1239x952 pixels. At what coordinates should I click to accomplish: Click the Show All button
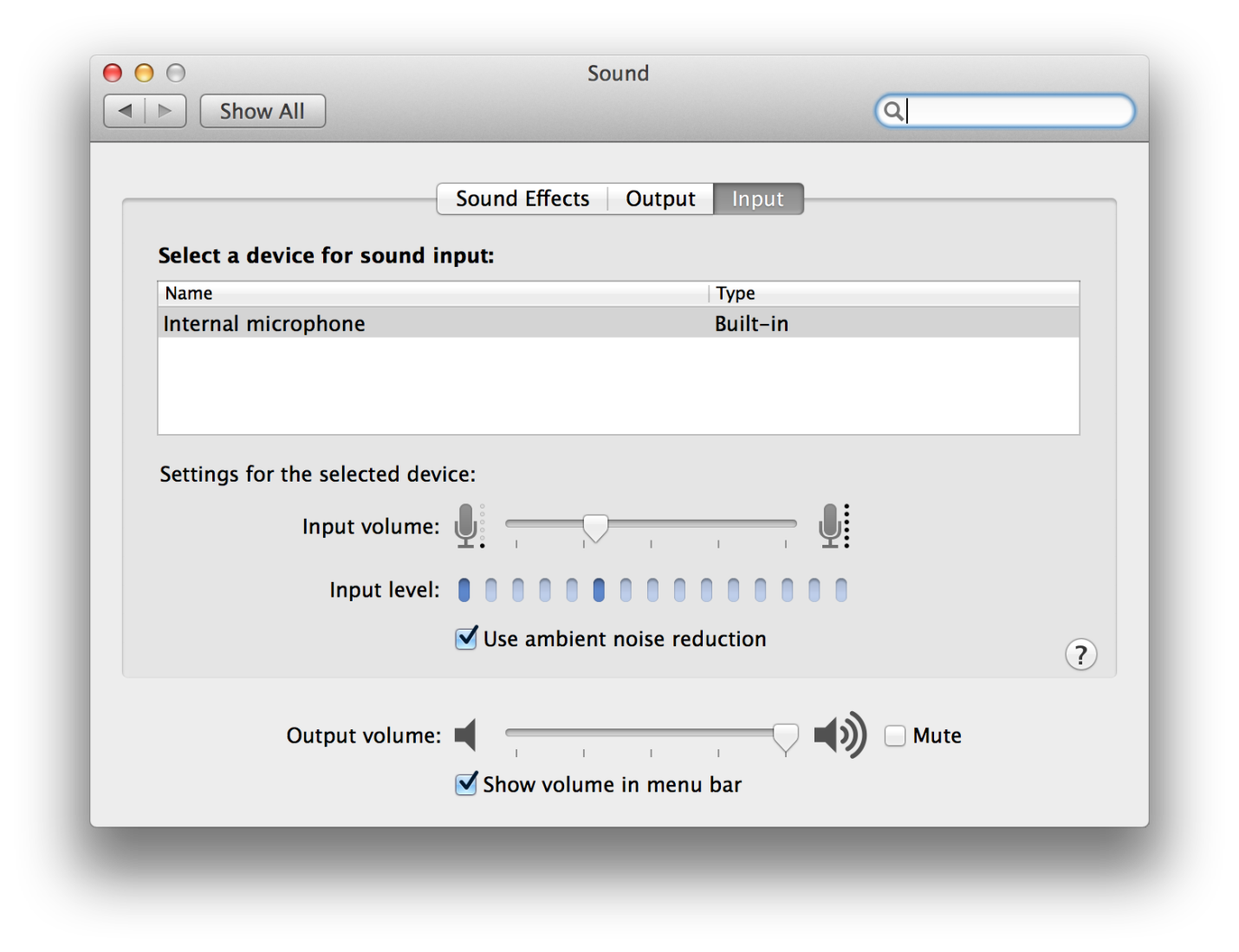click(x=262, y=111)
